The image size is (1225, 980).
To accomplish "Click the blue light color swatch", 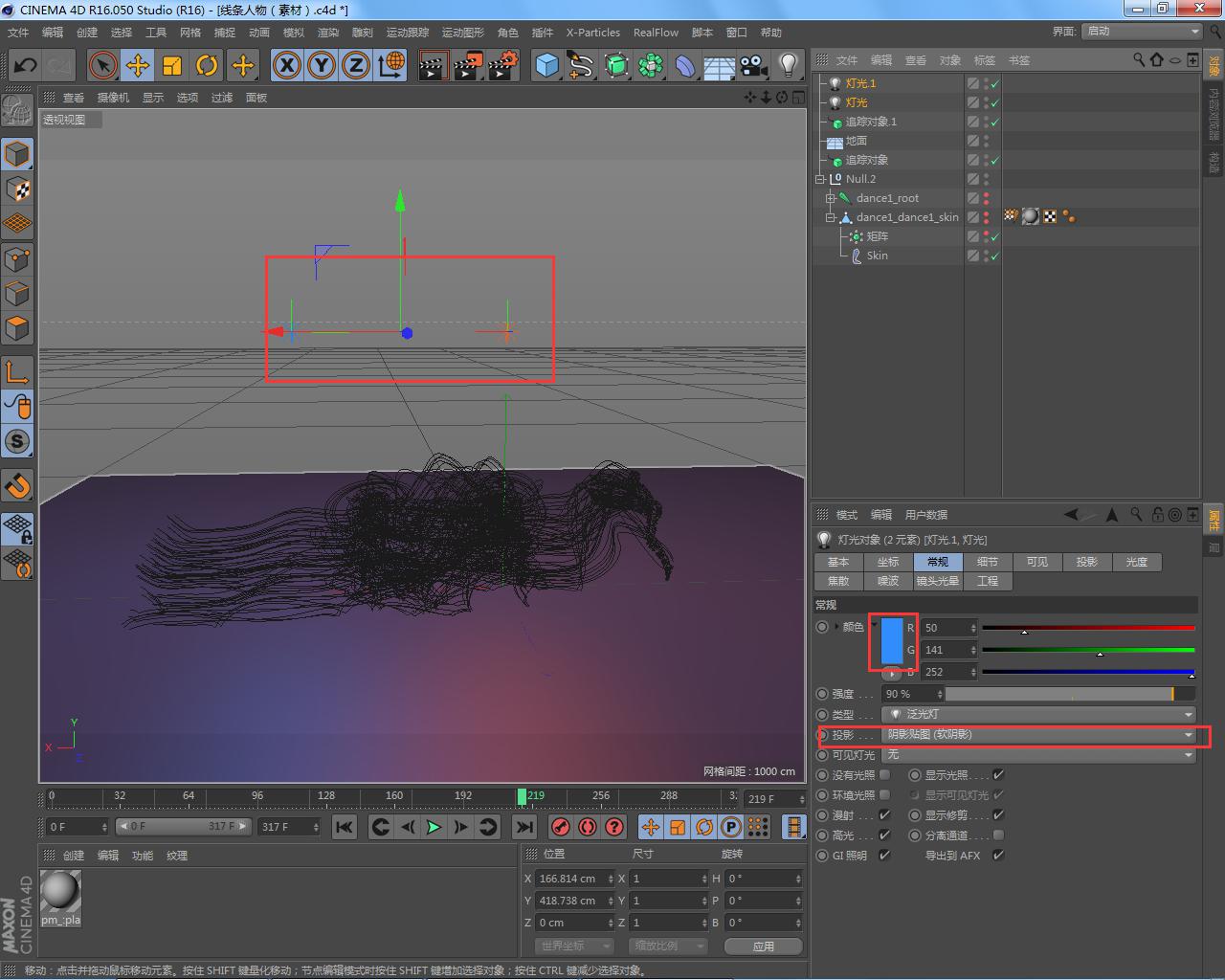I will tap(891, 640).
